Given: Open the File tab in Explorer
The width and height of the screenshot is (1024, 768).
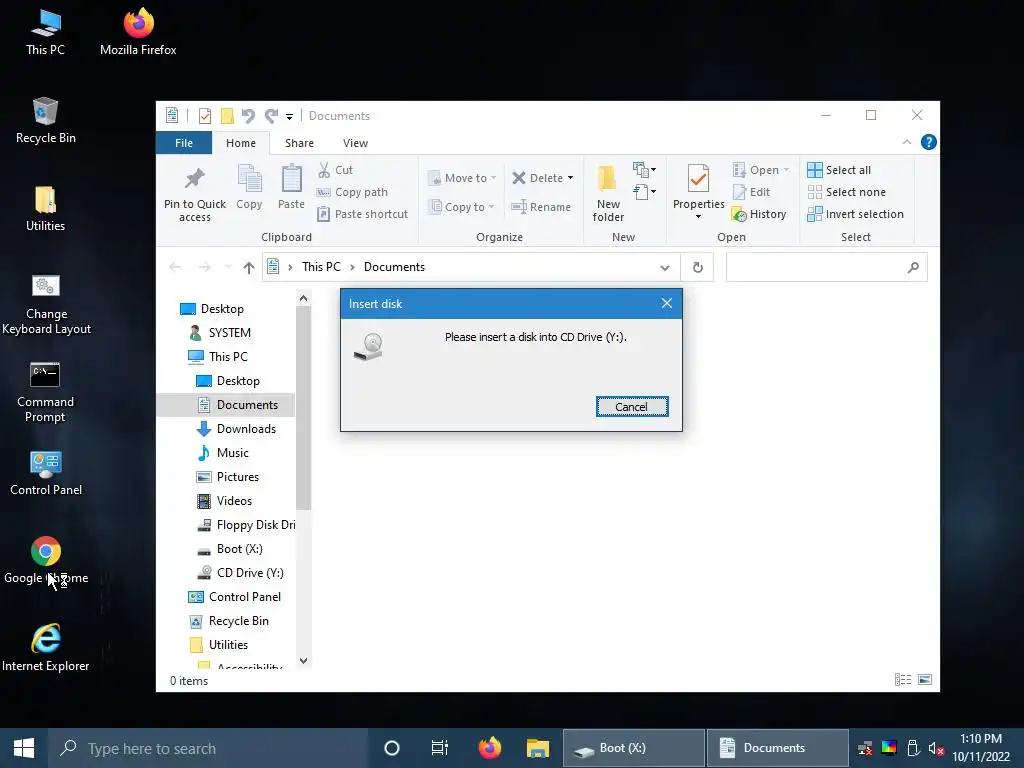Looking at the screenshot, I should click(x=184, y=143).
